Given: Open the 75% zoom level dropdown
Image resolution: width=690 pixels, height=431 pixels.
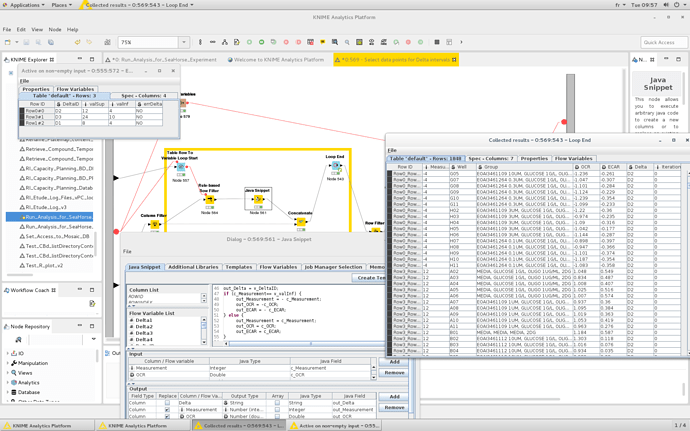Looking at the screenshot, I should pos(184,42).
